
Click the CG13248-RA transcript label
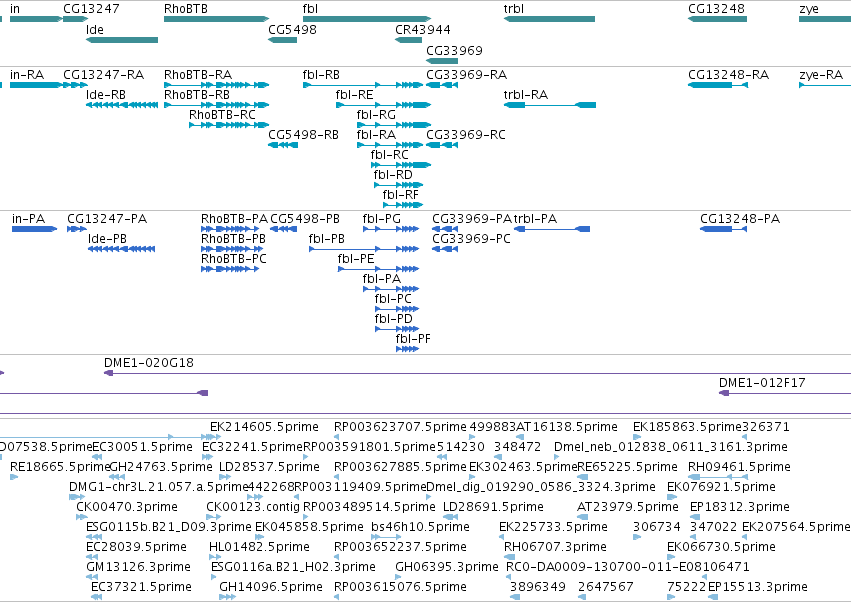[728, 74]
